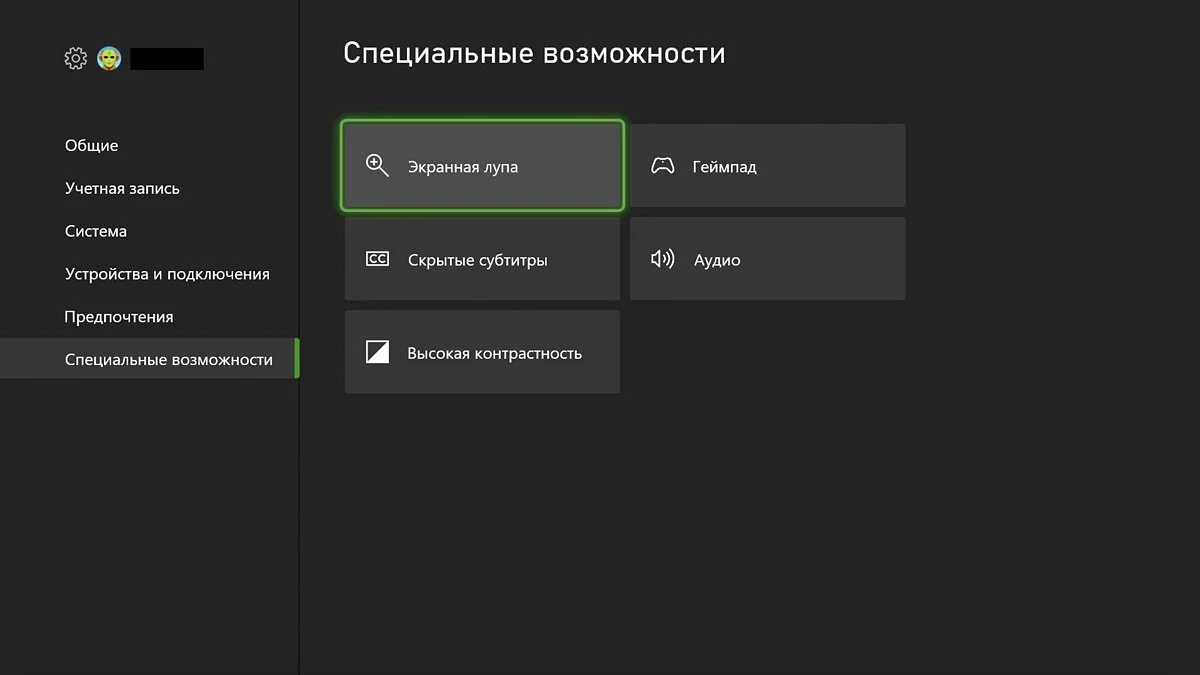The width and height of the screenshot is (1200, 675).
Task: Click the high contrast half-square icon
Action: [377, 352]
